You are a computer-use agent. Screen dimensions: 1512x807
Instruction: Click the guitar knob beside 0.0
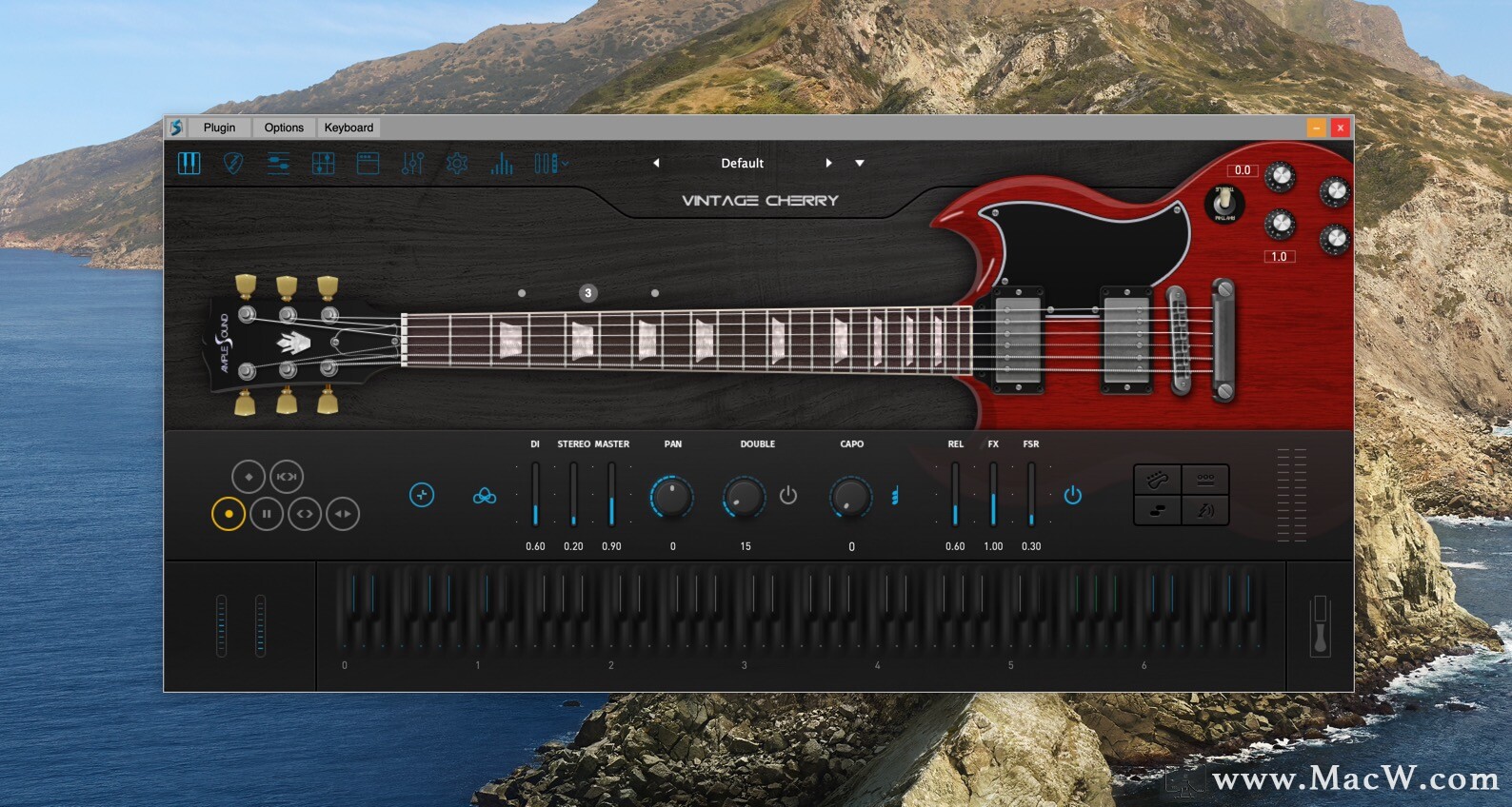[x=1281, y=176]
